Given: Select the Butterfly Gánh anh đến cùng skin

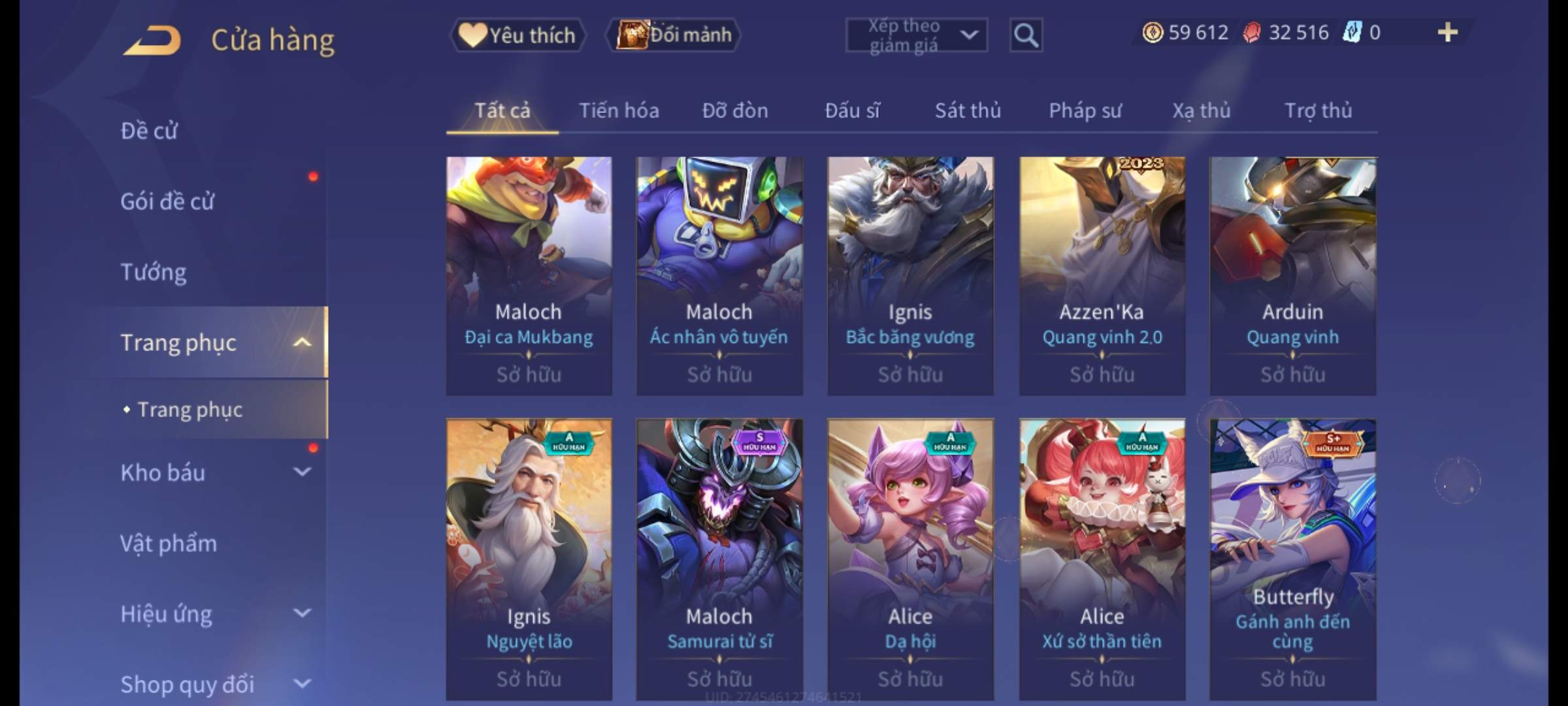Looking at the screenshot, I should coord(1292,560).
